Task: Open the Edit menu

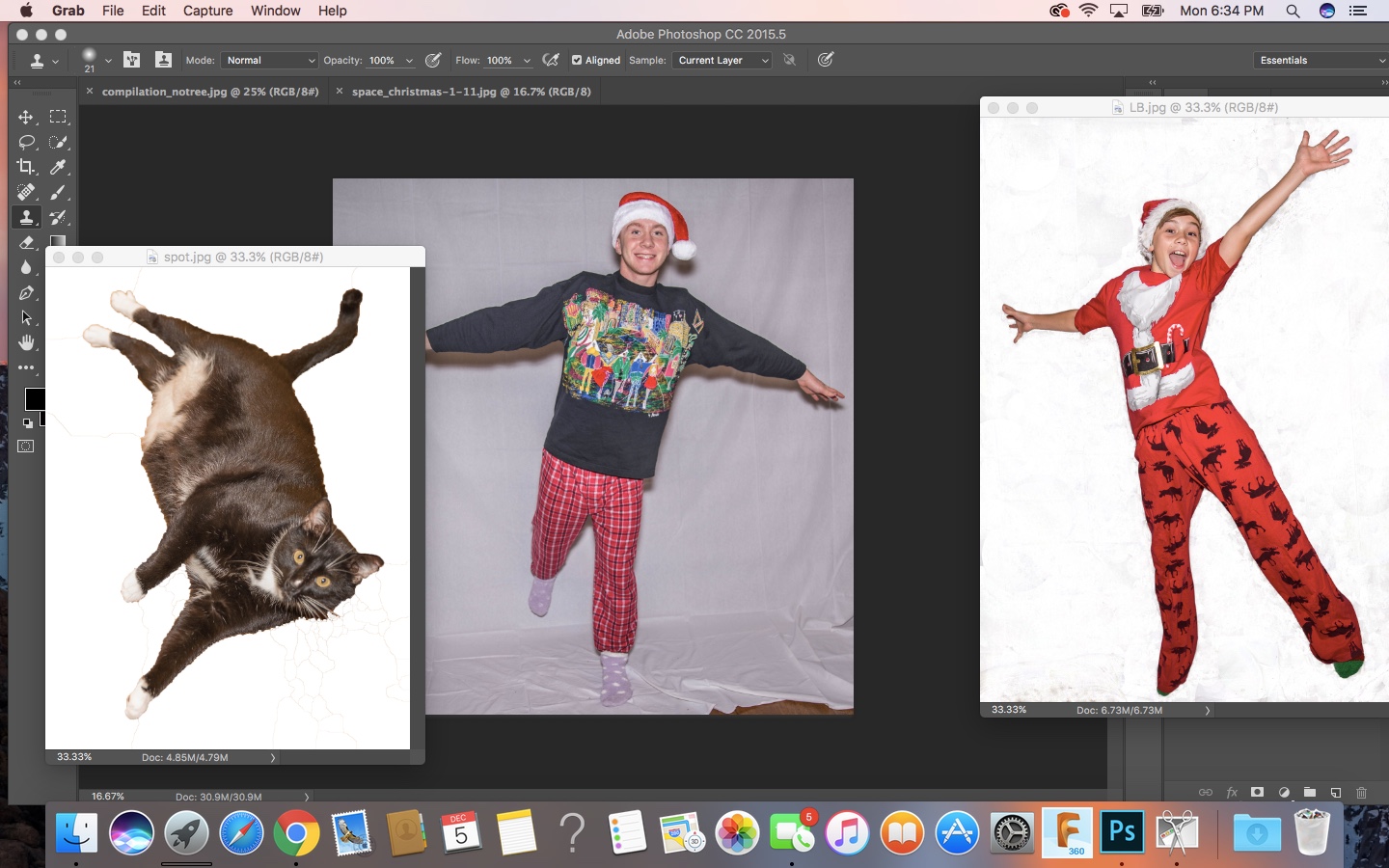Action: (153, 11)
